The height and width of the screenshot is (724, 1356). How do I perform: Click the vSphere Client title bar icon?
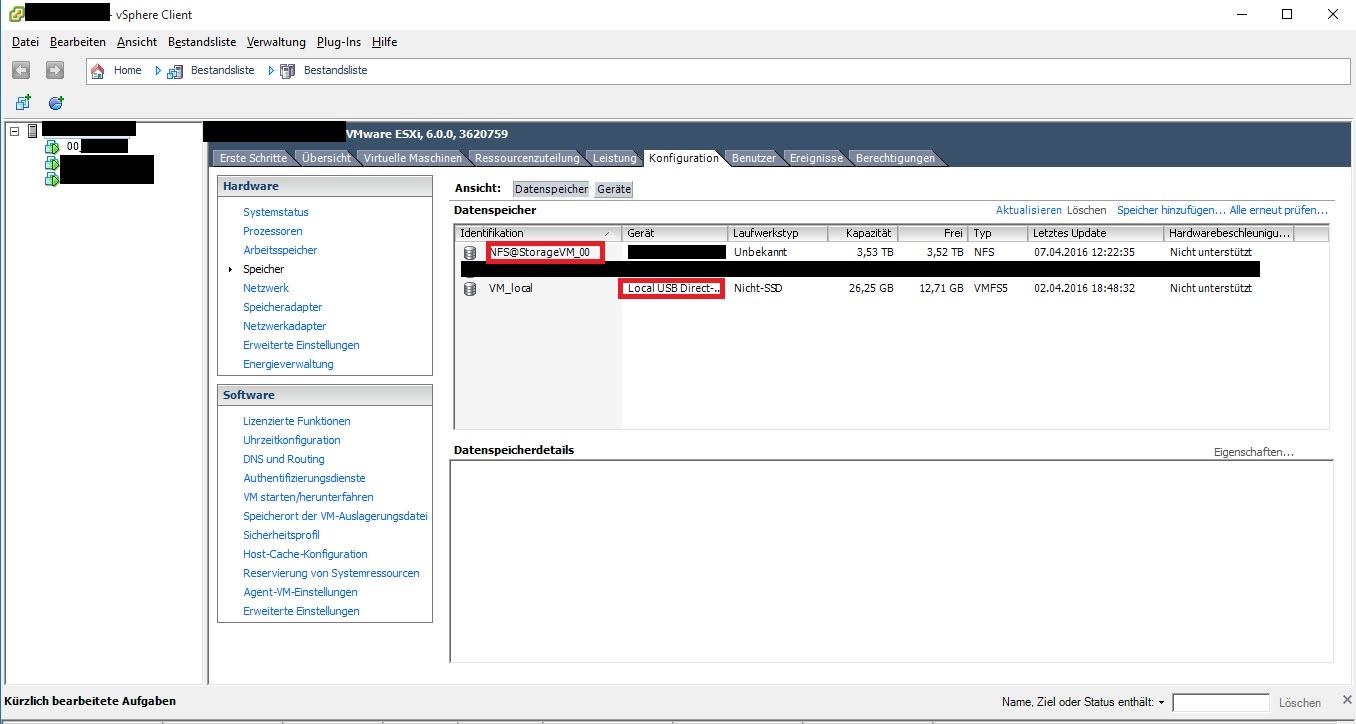pos(15,14)
